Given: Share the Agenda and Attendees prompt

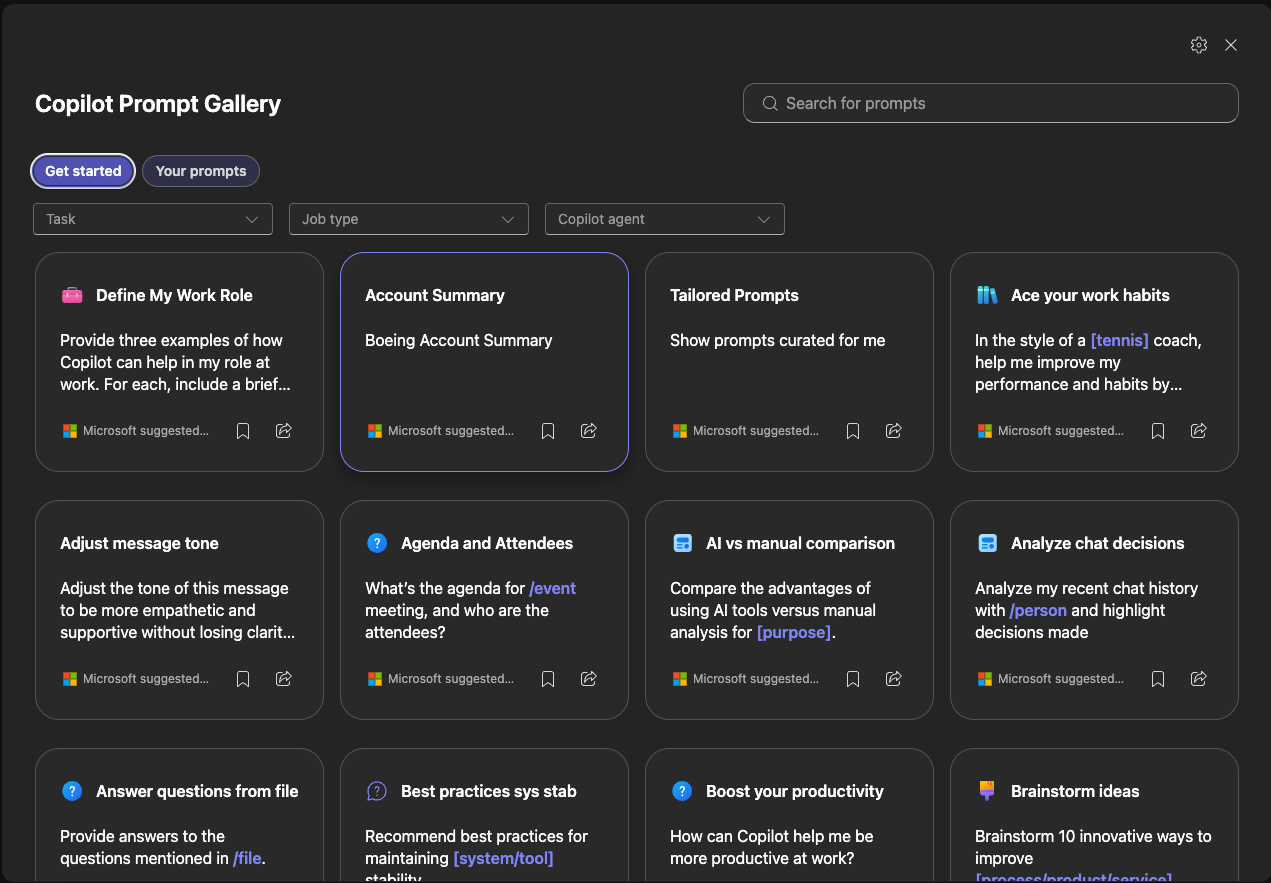Looking at the screenshot, I should (x=589, y=679).
